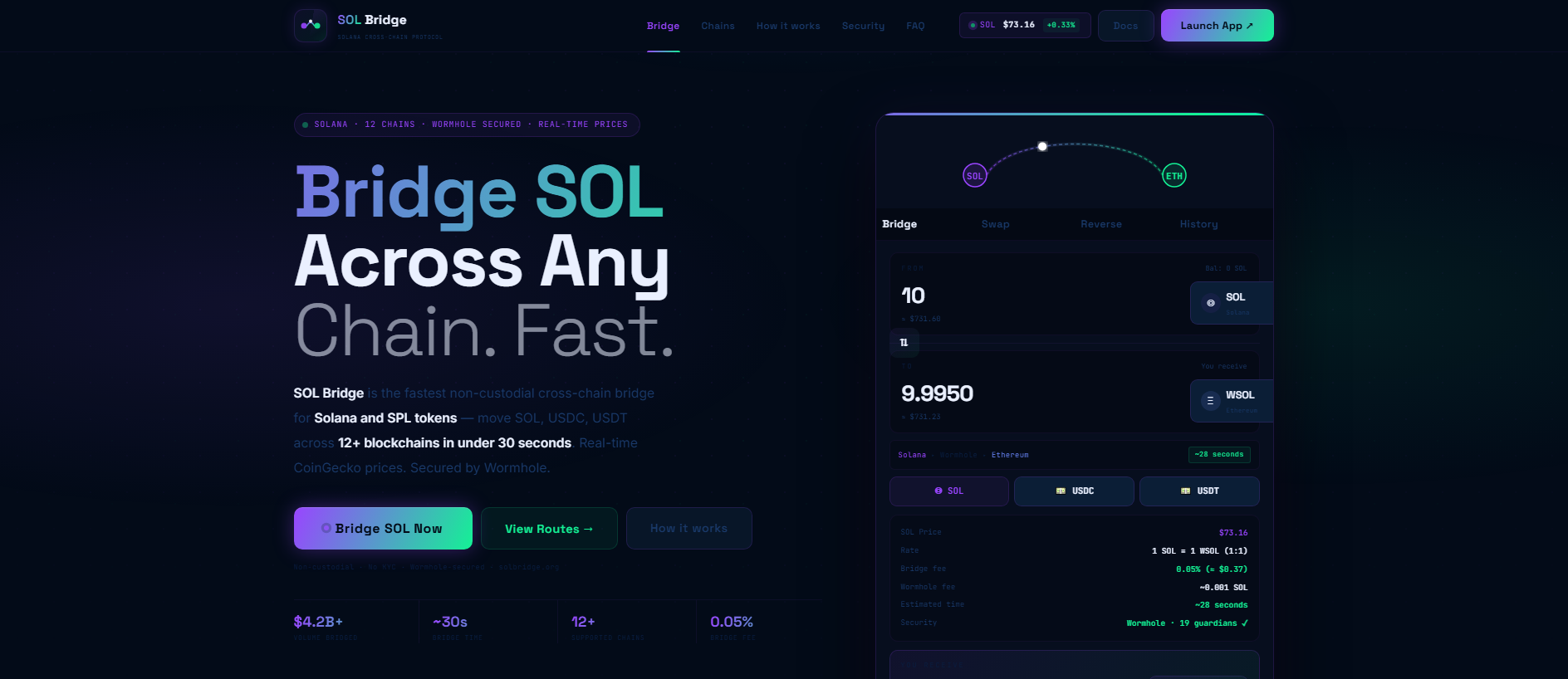
Task: Open How it works in navigation bar
Action: (x=788, y=26)
